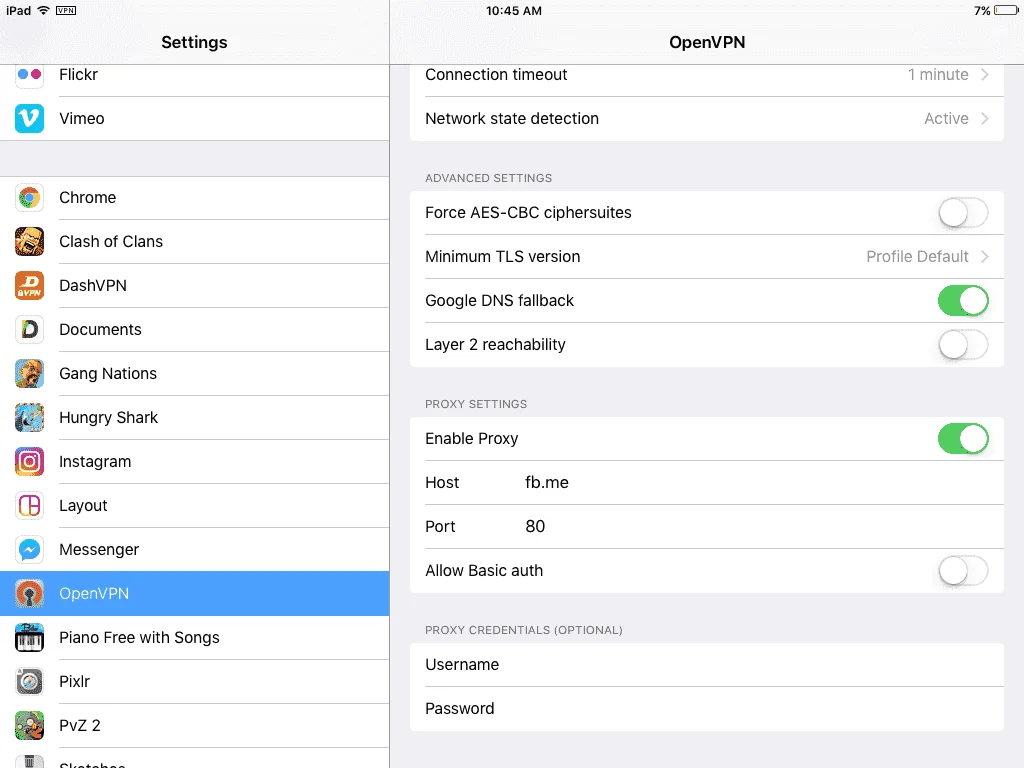Tap the Layout app icon
The height and width of the screenshot is (768, 1024).
(29, 505)
